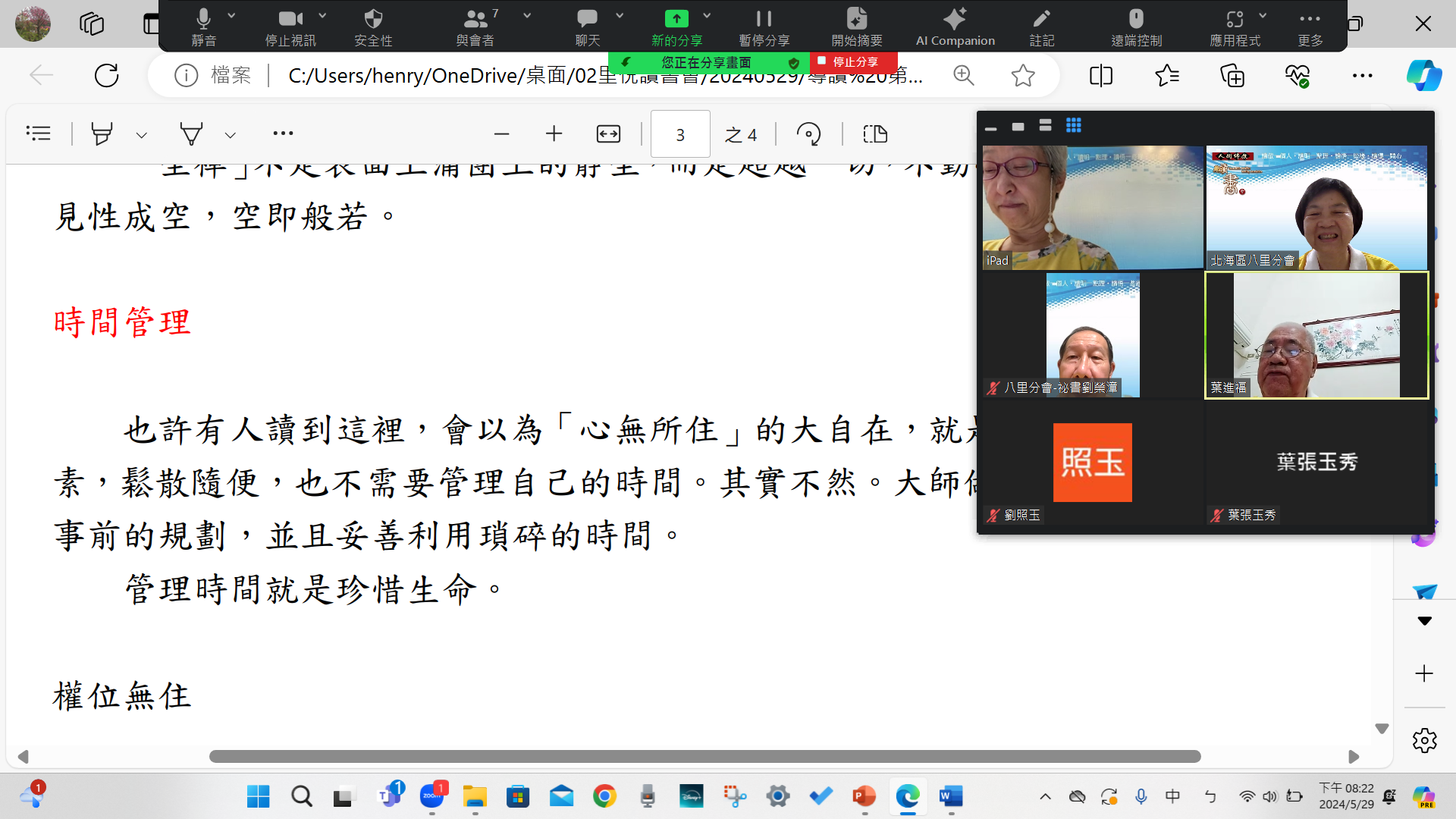The height and width of the screenshot is (819, 1456).
Task: Expand video options arrow next to 停止視訊
Action: point(322,15)
